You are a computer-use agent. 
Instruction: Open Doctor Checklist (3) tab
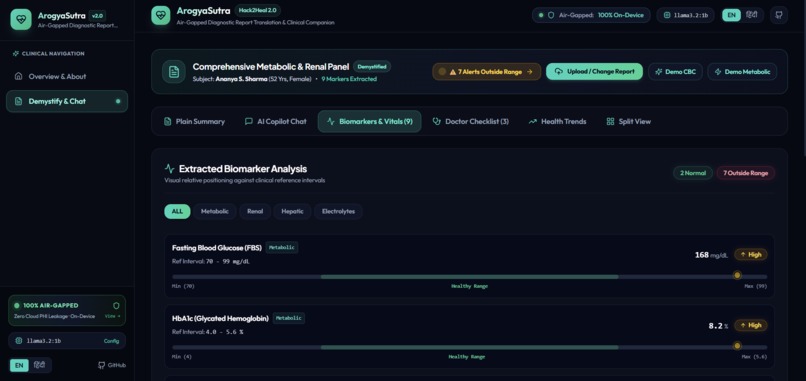470,122
